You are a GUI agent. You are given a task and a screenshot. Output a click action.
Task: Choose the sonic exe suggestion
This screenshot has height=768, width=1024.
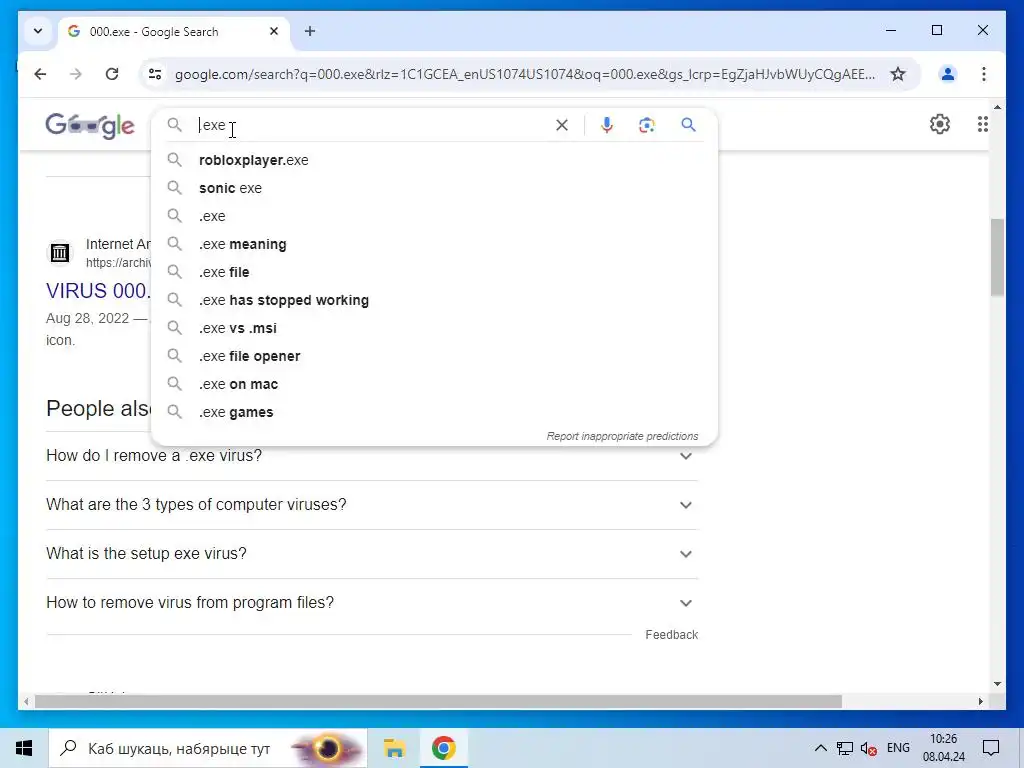tap(434, 188)
